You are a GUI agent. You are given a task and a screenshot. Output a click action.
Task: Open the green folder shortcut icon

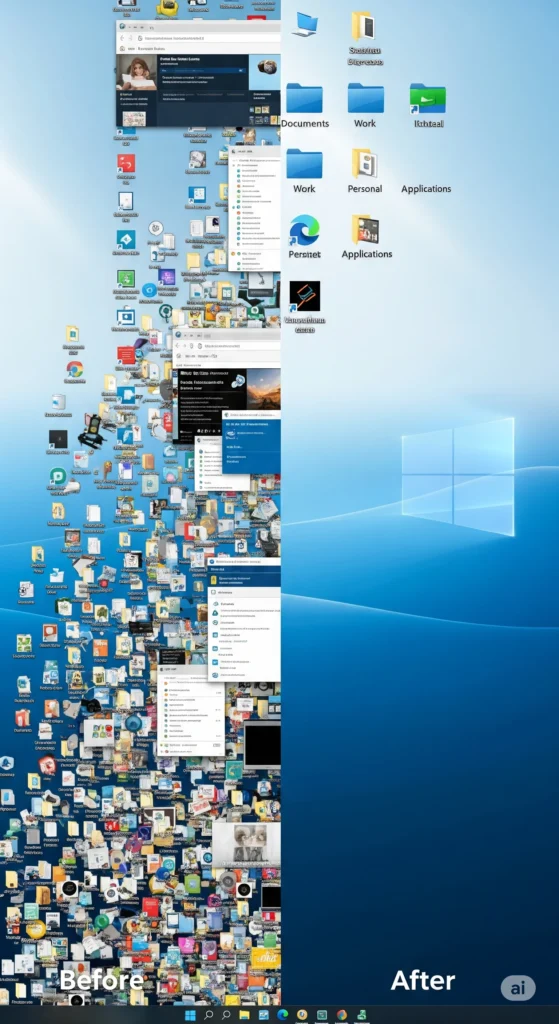[428, 99]
